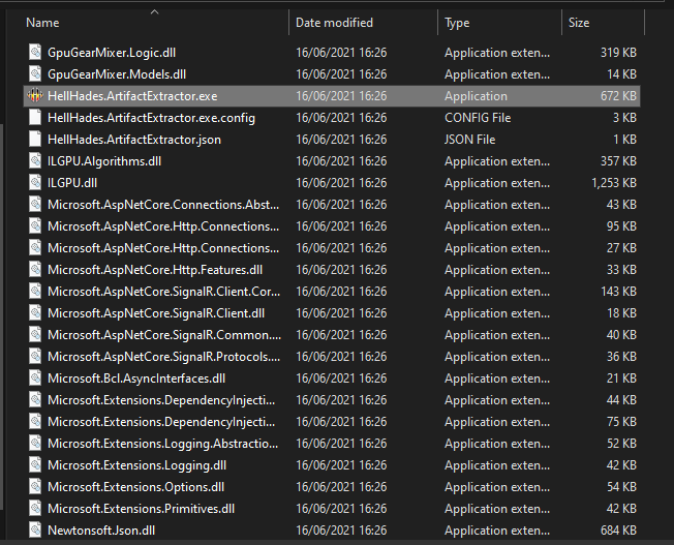This screenshot has width=674, height=546.
Task: Click the ILGPU.dll file icon
Action: click(x=35, y=183)
